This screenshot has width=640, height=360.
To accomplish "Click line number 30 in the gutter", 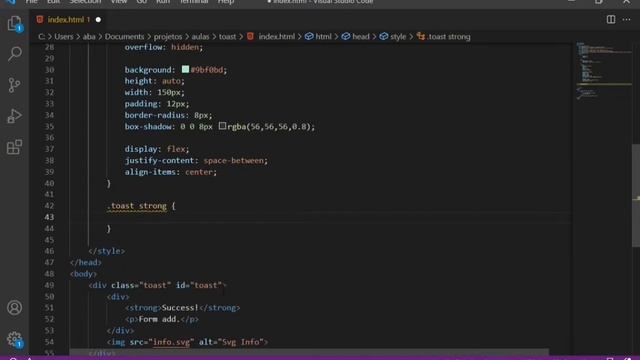I will (49, 70).
